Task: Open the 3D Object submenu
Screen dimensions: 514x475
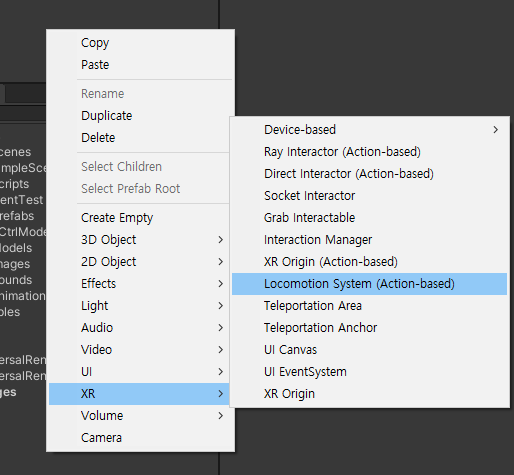Action: pyautogui.click(x=140, y=240)
